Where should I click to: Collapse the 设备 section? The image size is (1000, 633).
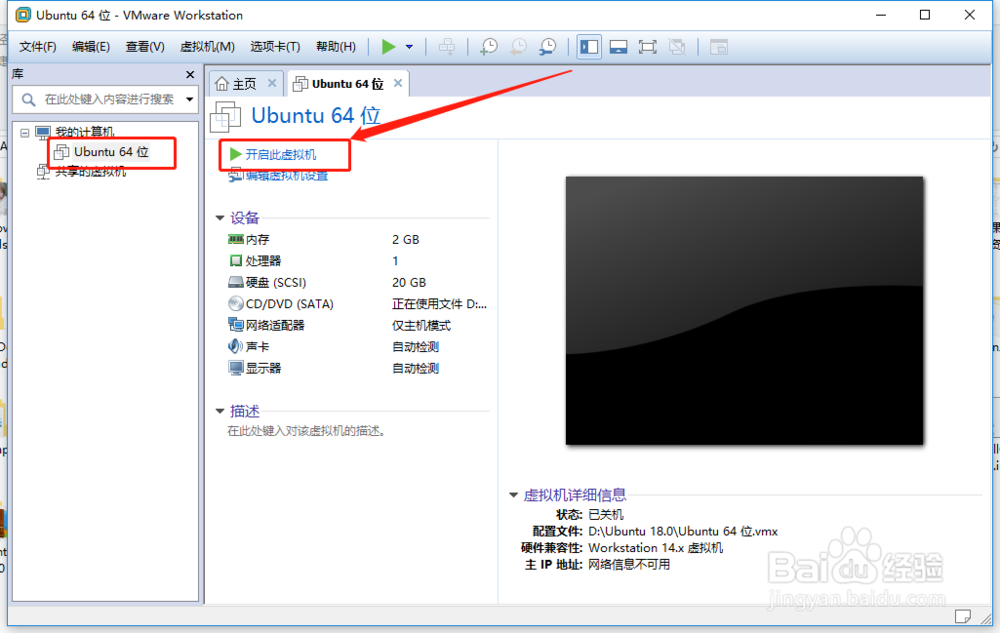[220, 218]
